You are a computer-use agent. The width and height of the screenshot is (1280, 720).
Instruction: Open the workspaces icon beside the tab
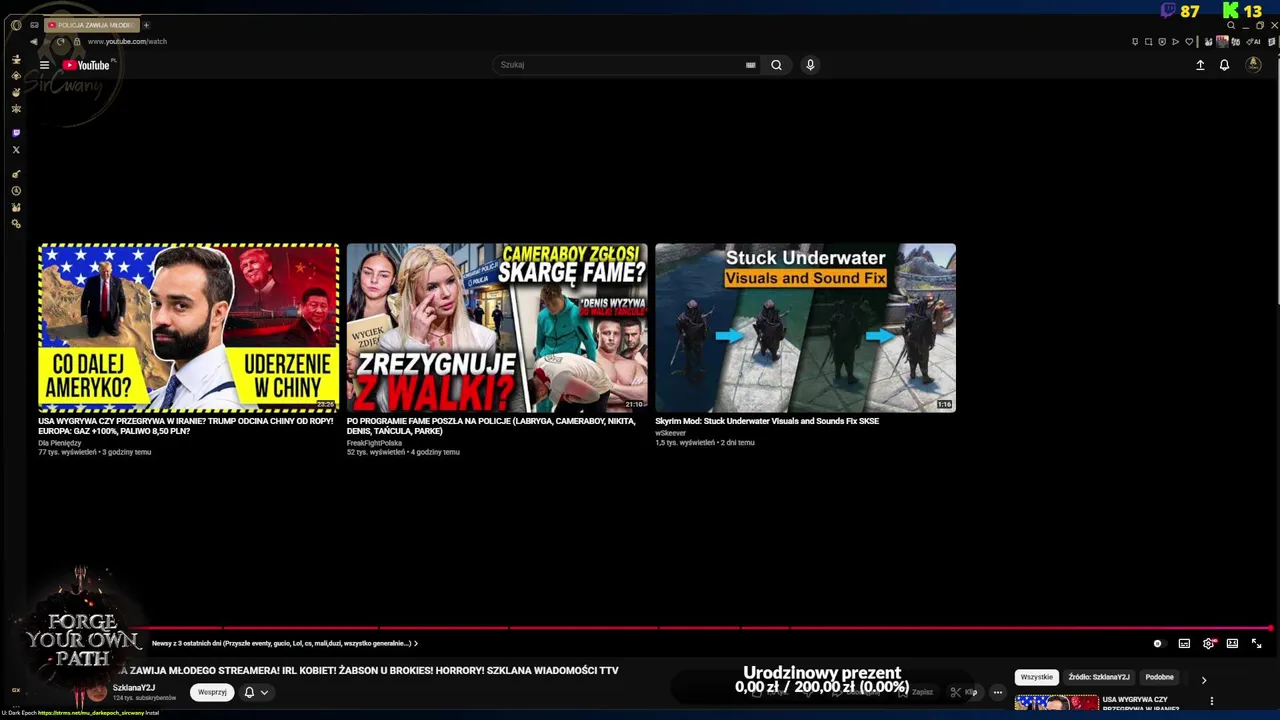34,25
